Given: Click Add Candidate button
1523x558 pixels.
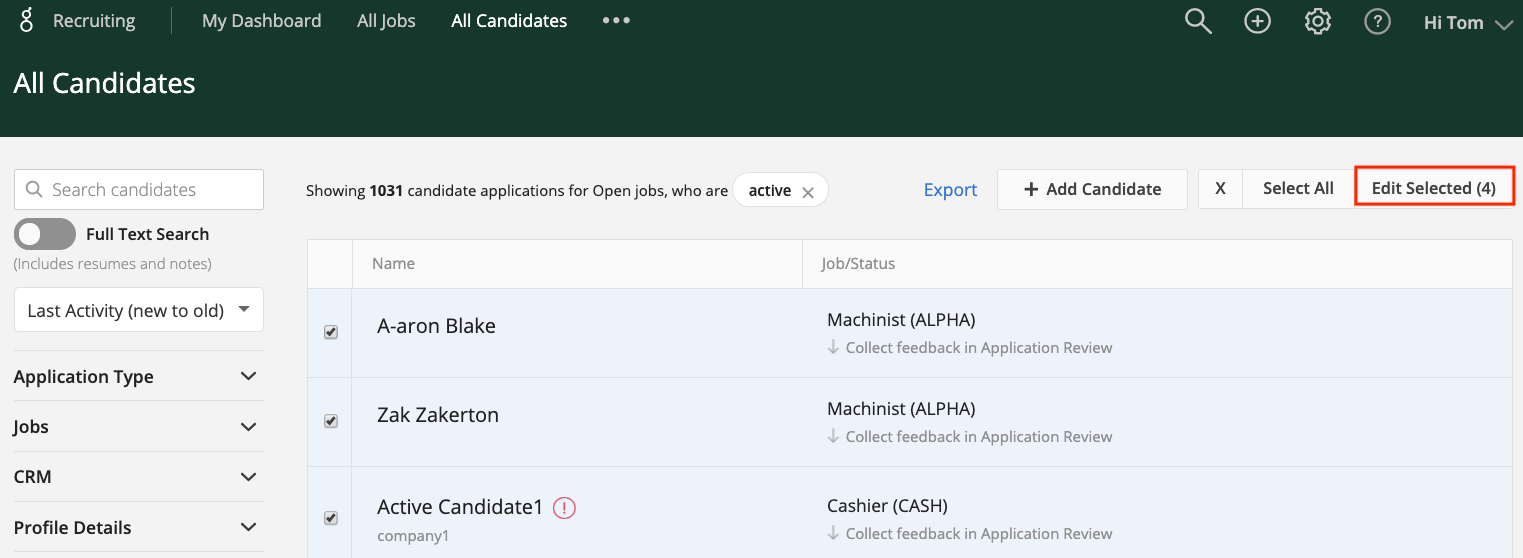Looking at the screenshot, I should [1092, 189].
